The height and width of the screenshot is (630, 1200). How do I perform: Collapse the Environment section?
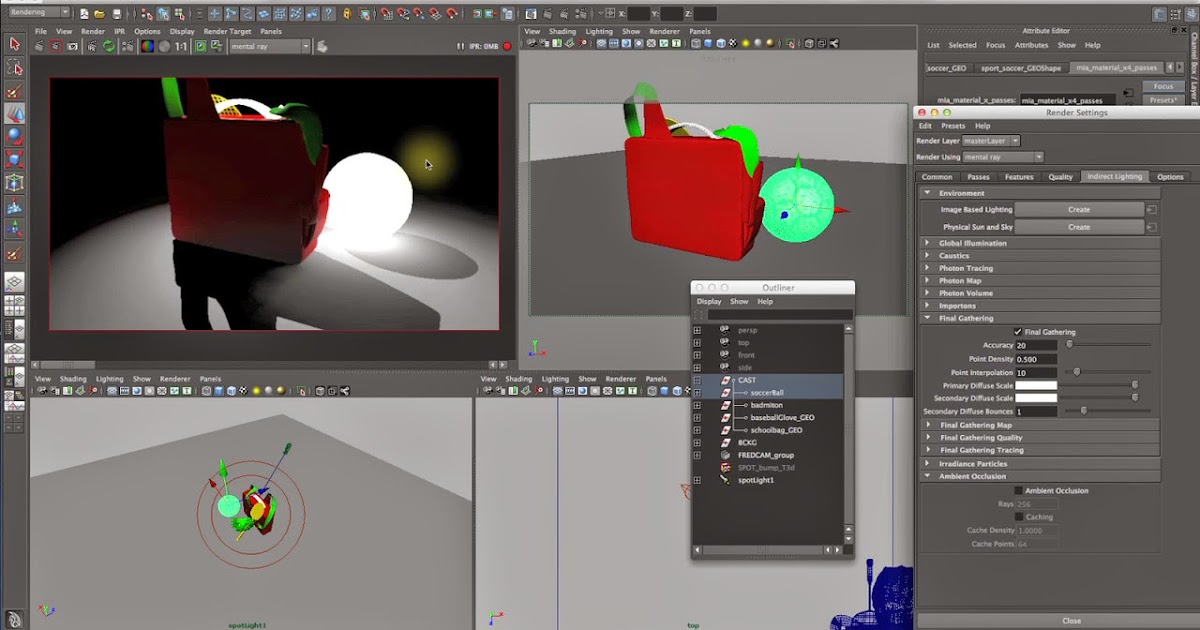coord(925,192)
